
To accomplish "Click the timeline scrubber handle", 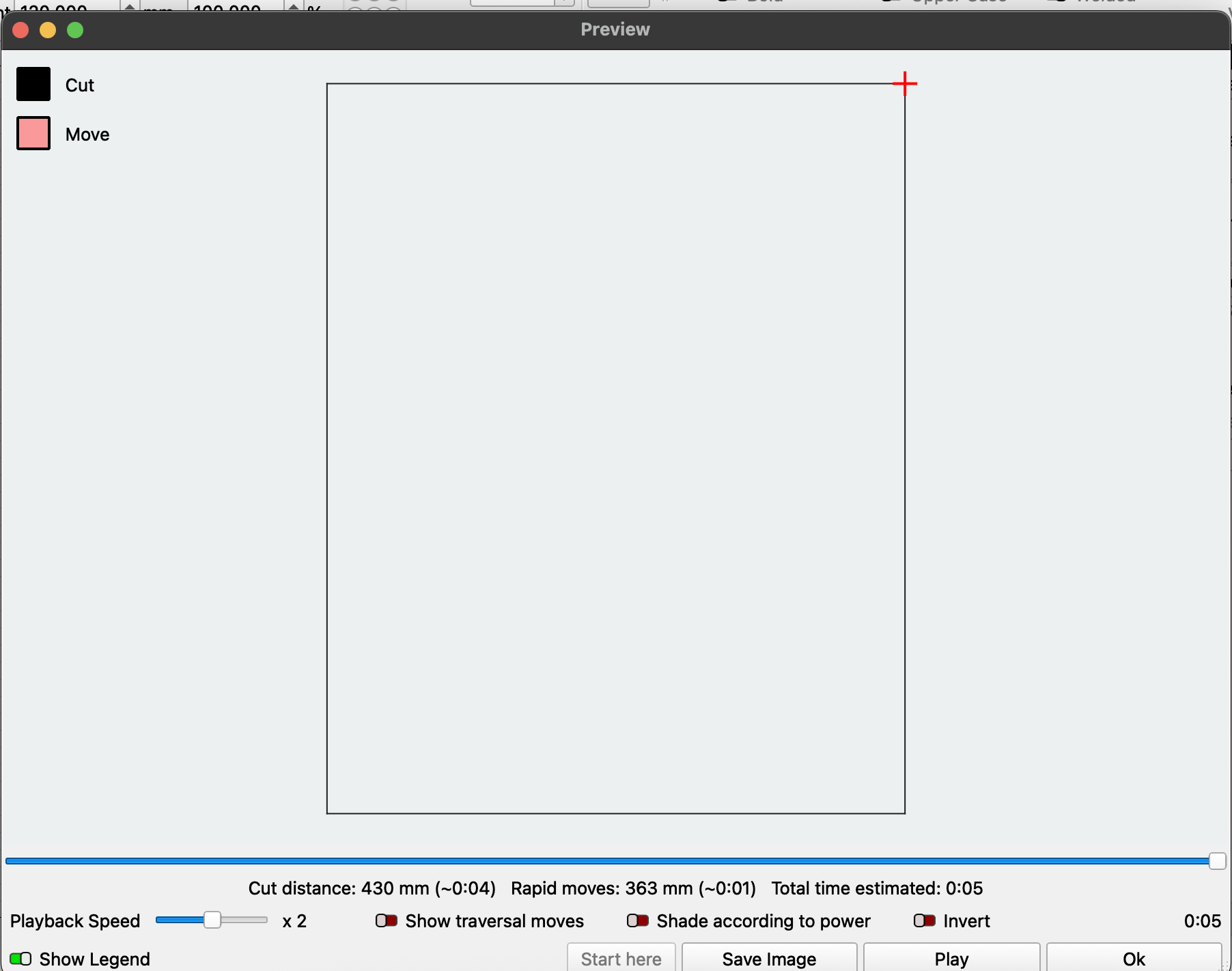I will (1218, 861).
